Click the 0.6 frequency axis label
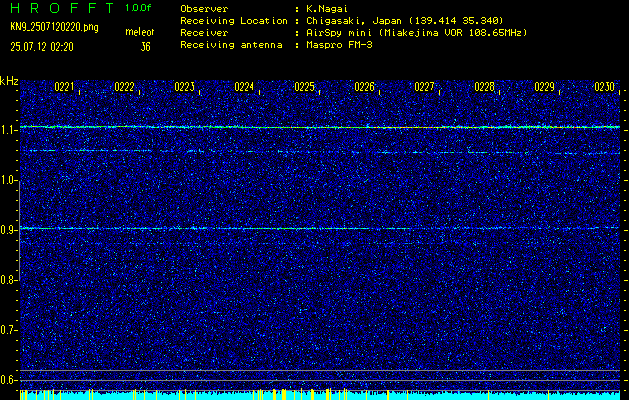This screenshot has height=400, width=629. tap(7, 380)
